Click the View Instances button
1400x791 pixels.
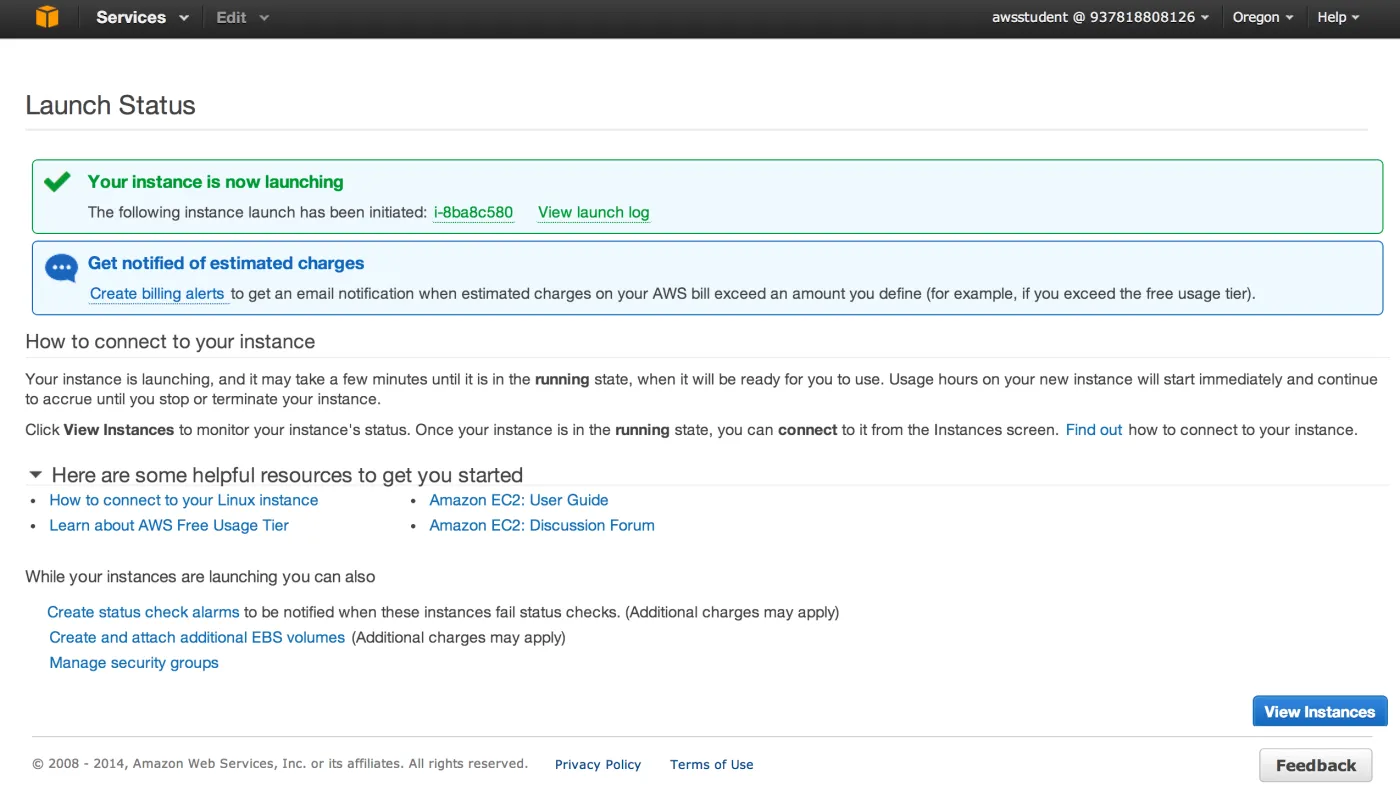pos(1320,711)
